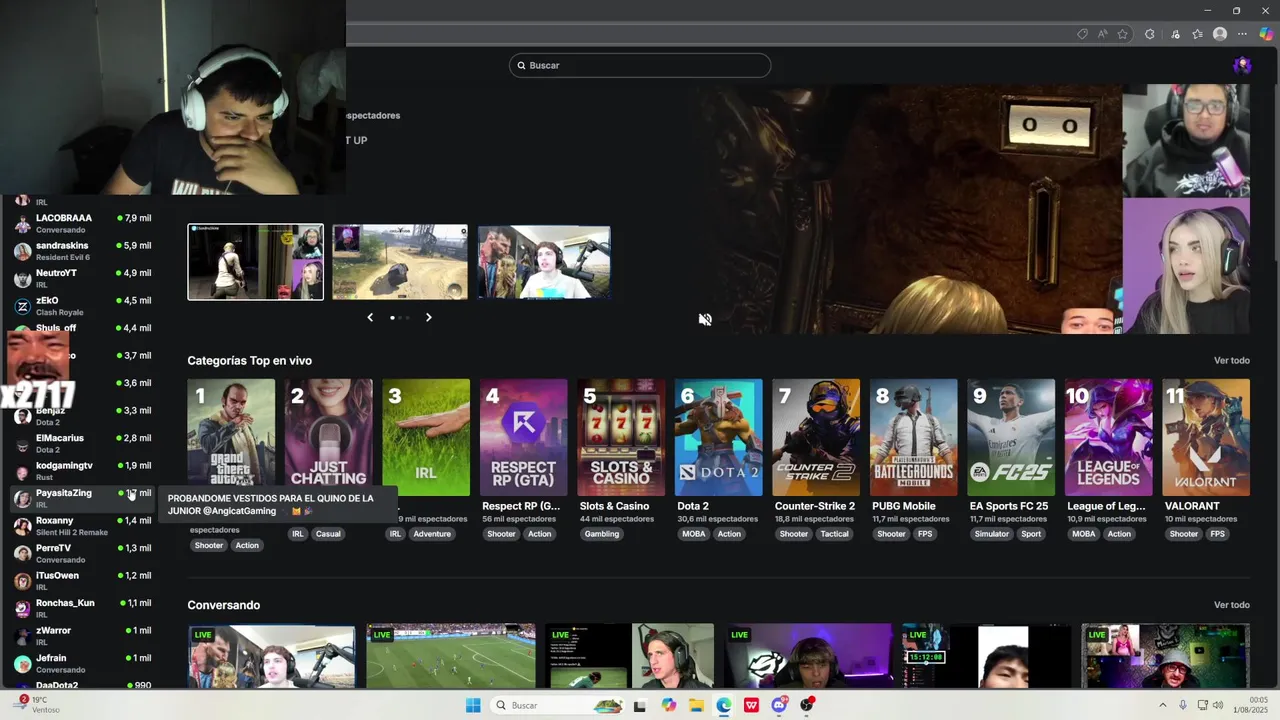
Task: Open Roxanny Silent Hill 2 Remake channel
Action: click(x=83, y=526)
